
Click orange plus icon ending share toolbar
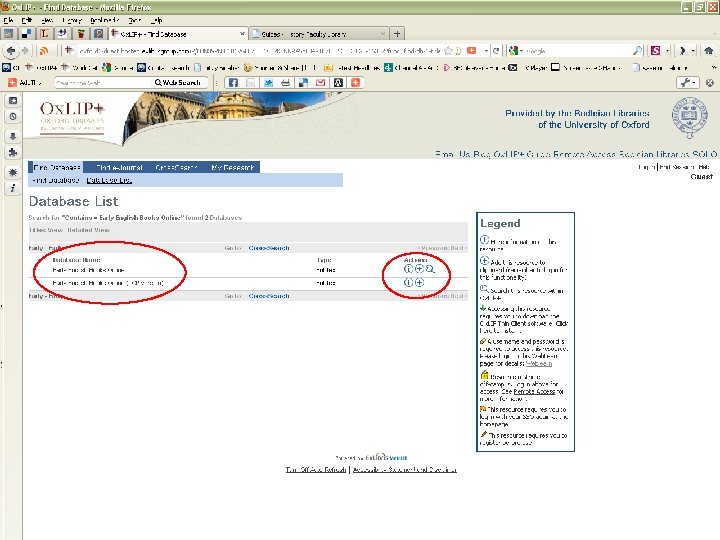(355, 83)
